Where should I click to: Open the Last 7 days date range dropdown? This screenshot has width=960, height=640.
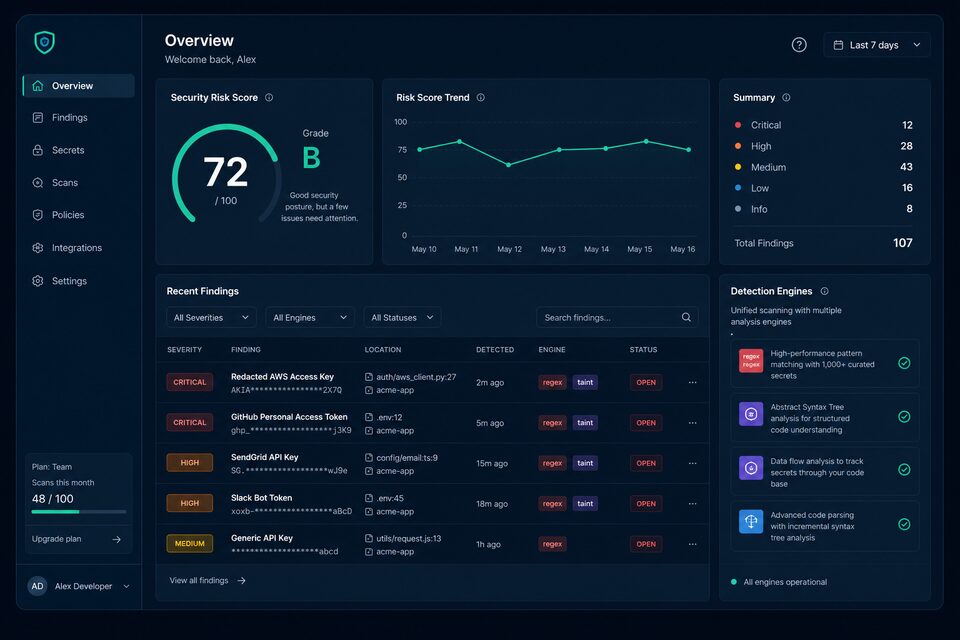(877, 45)
